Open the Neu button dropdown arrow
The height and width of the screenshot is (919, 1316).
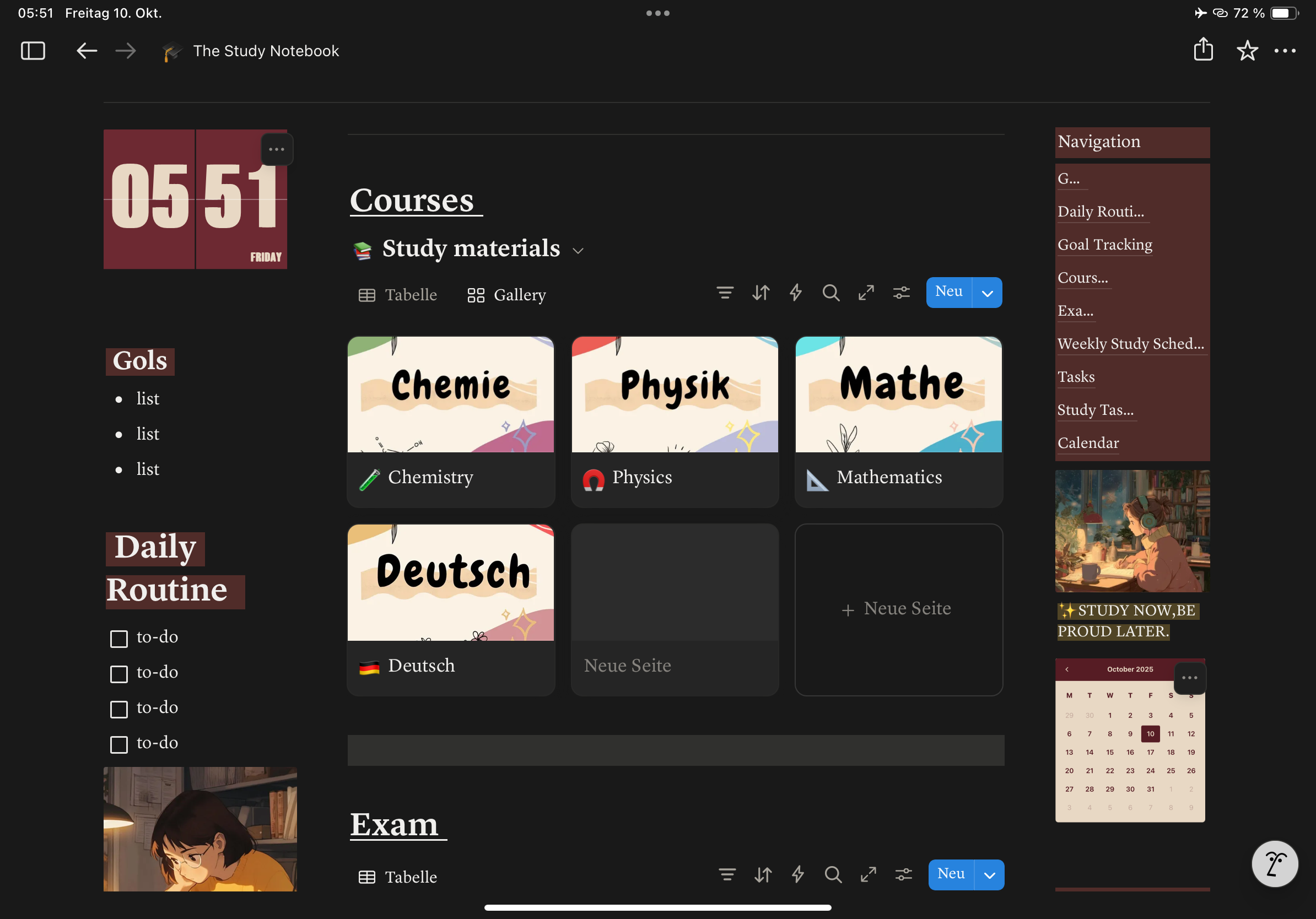[x=987, y=292]
